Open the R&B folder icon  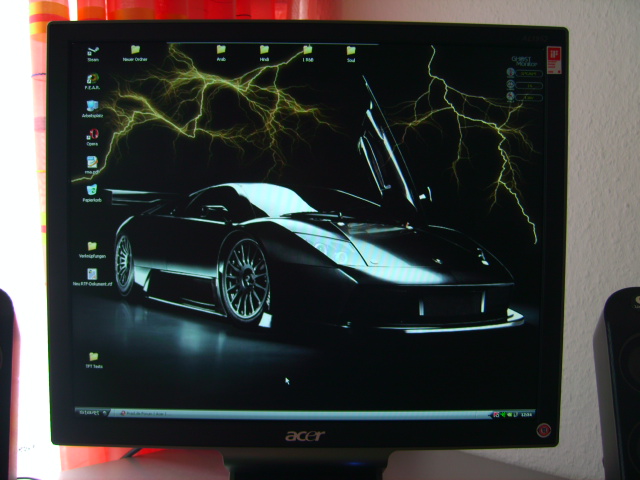coord(308,50)
